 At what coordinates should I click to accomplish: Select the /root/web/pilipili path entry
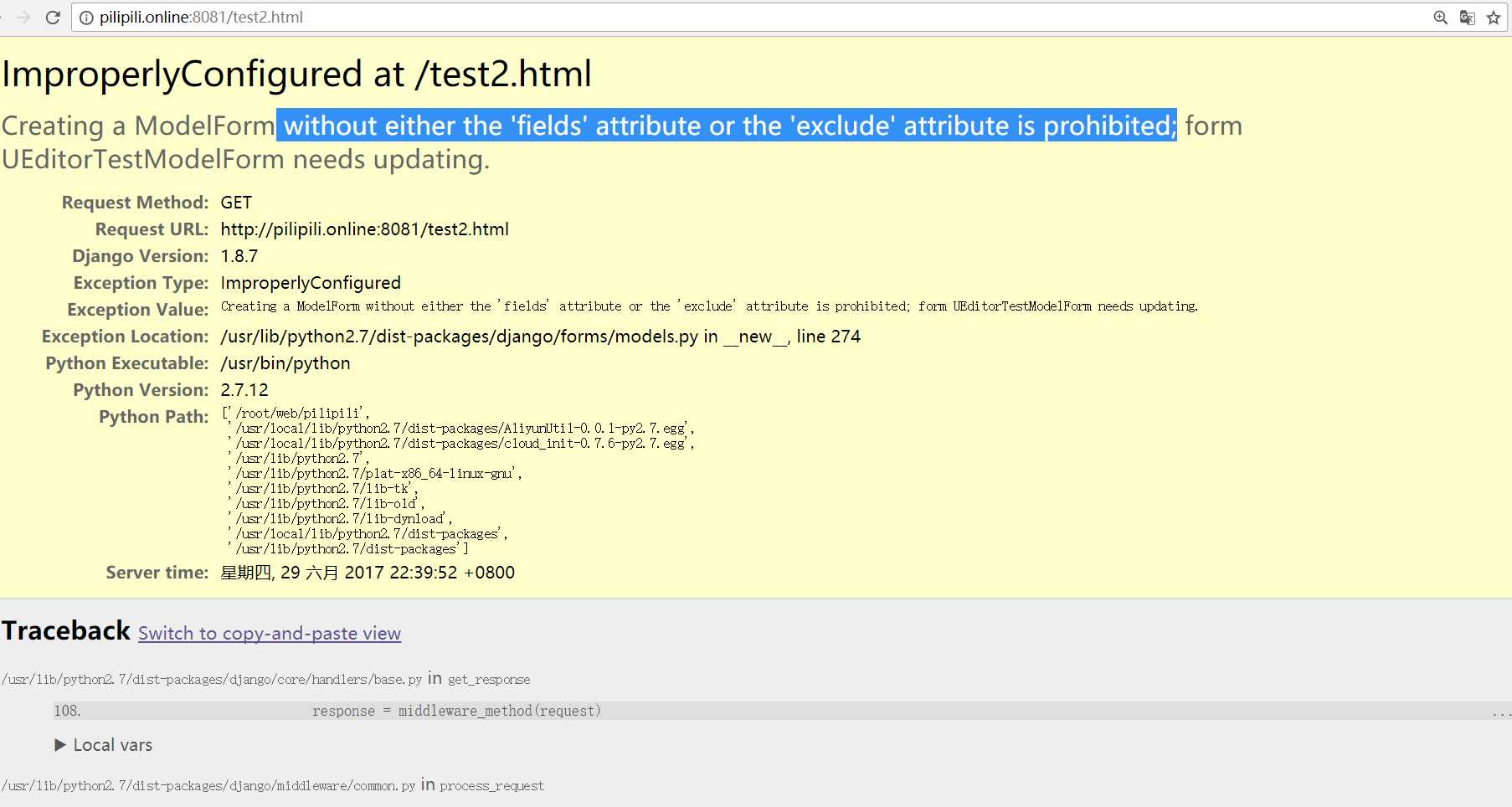tap(298, 413)
